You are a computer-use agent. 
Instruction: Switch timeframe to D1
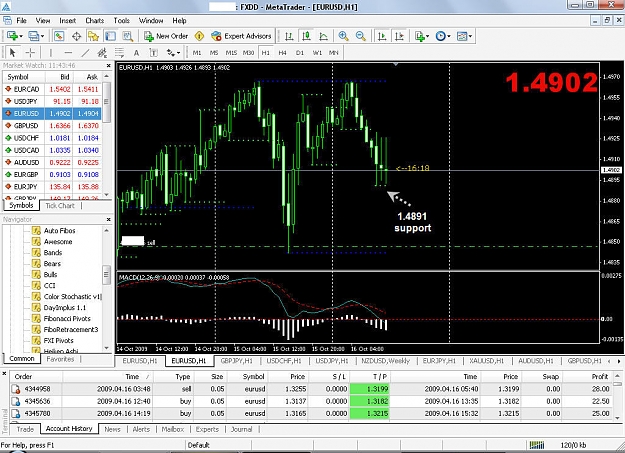(300, 53)
